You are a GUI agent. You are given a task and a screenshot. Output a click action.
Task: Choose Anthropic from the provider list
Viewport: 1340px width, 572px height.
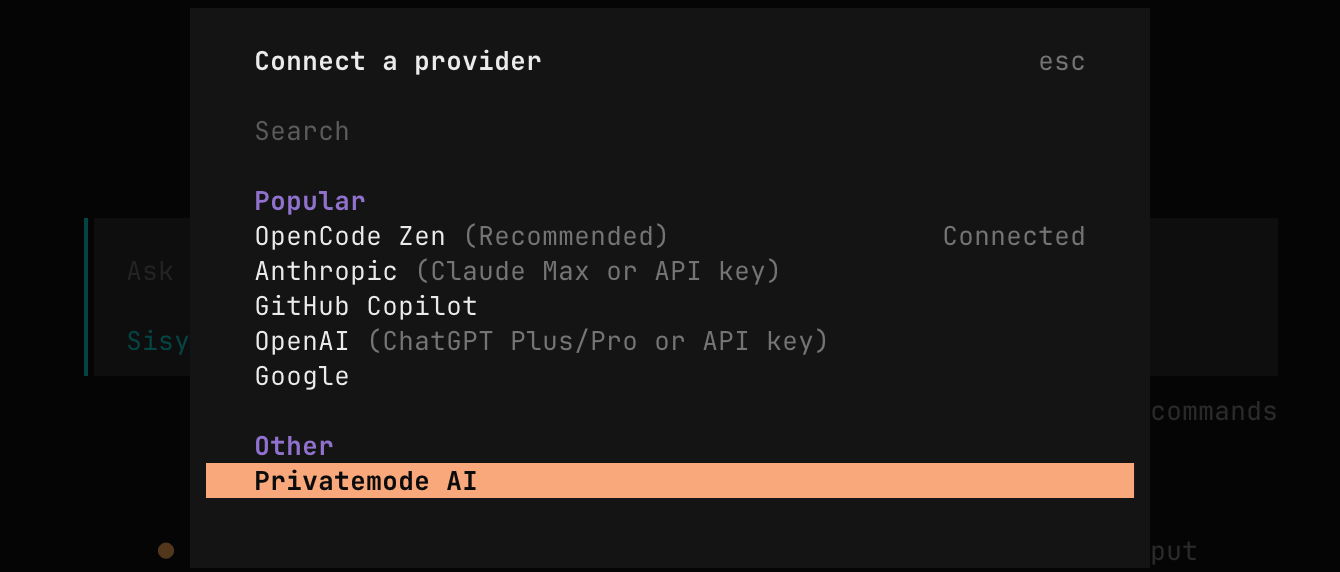326,271
